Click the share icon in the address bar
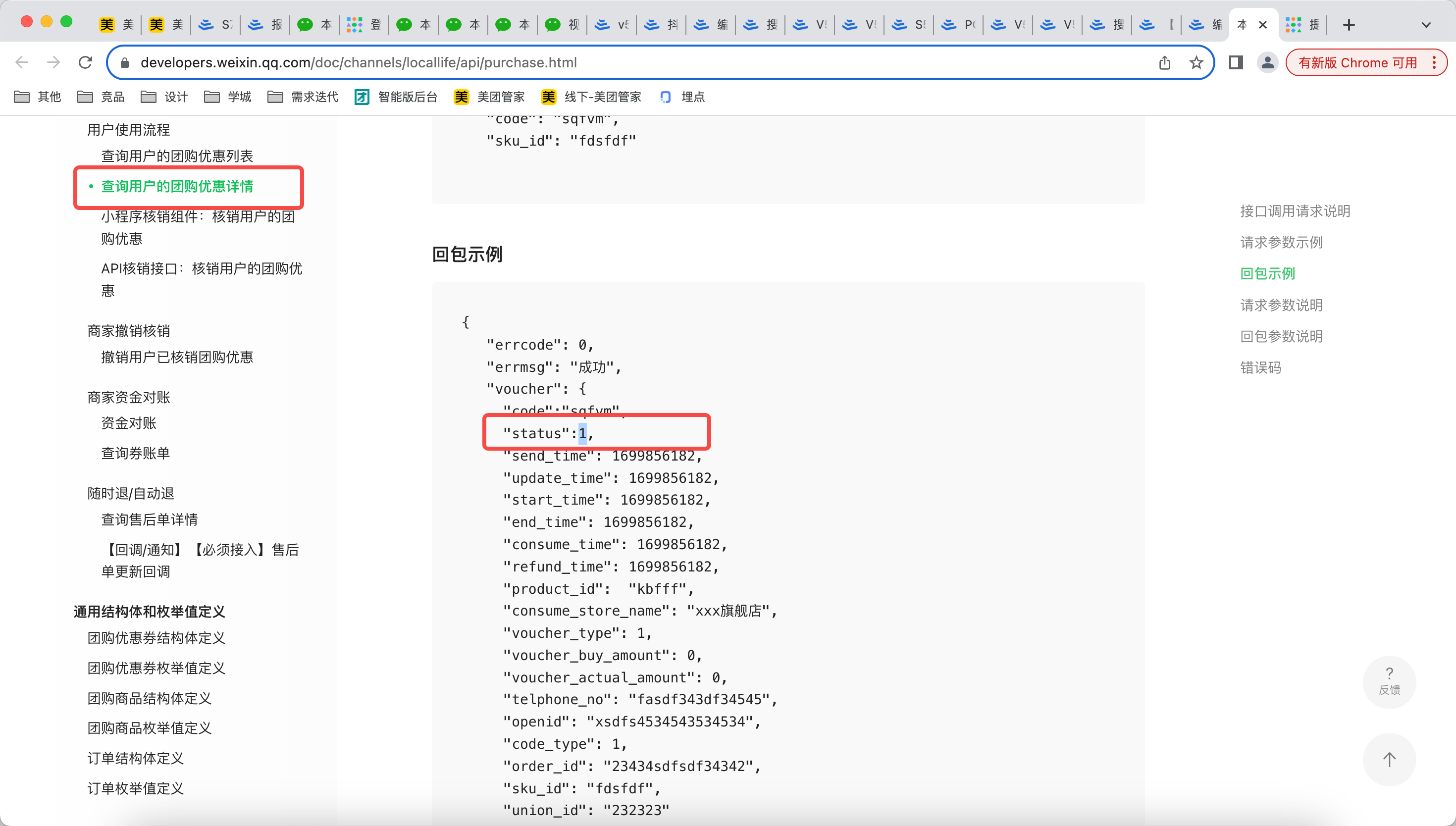Image resolution: width=1456 pixels, height=826 pixels. [1164, 62]
